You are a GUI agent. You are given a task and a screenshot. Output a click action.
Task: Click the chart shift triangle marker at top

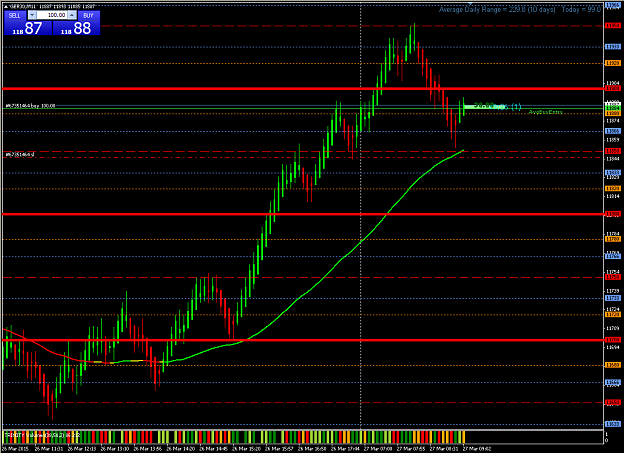(470, 4)
